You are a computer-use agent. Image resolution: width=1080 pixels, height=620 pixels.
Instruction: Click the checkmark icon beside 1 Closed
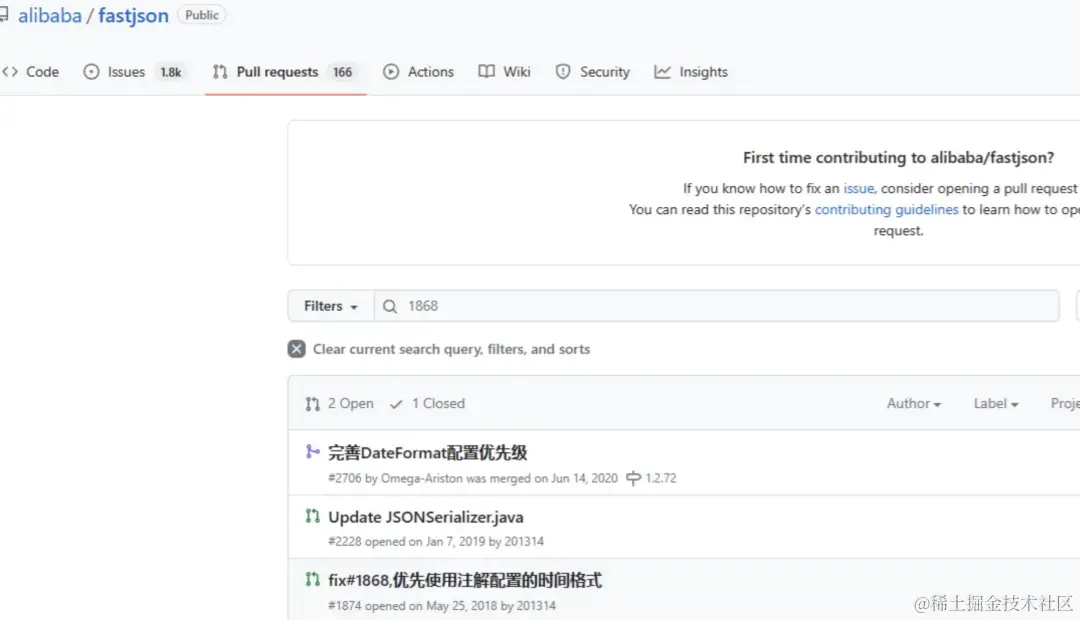point(396,404)
